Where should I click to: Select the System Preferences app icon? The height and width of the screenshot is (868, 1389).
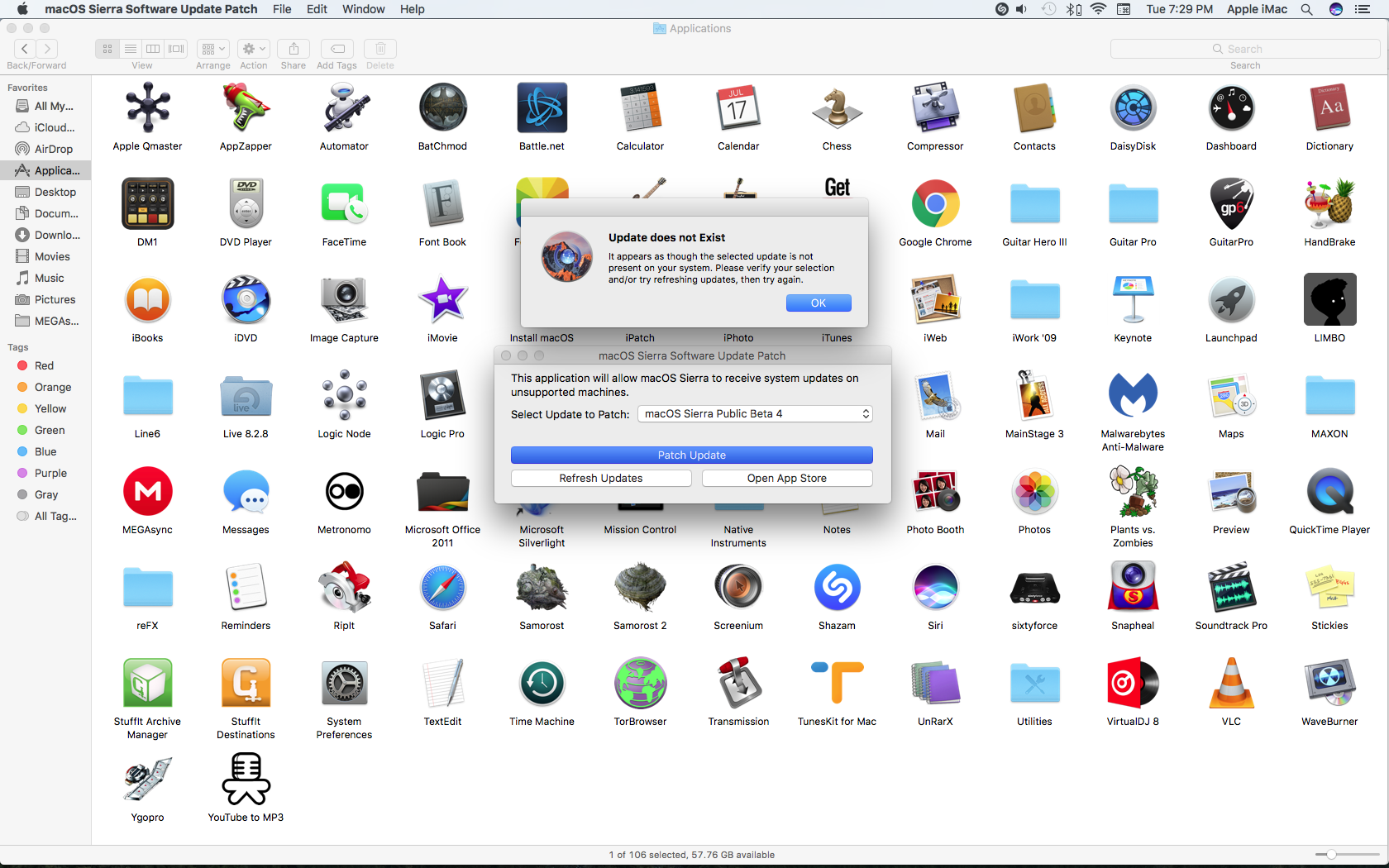tap(344, 683)
